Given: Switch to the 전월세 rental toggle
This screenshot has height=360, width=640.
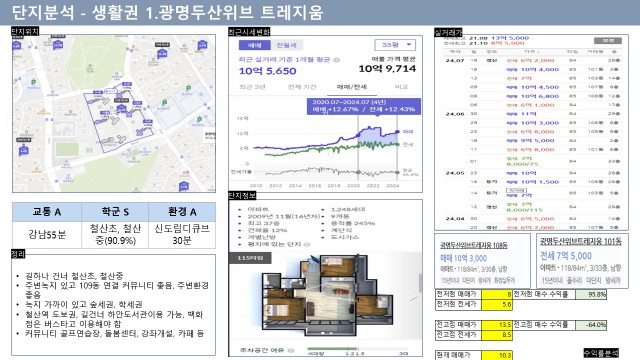Looking at the screenshot, I should [x=286, y=45].
